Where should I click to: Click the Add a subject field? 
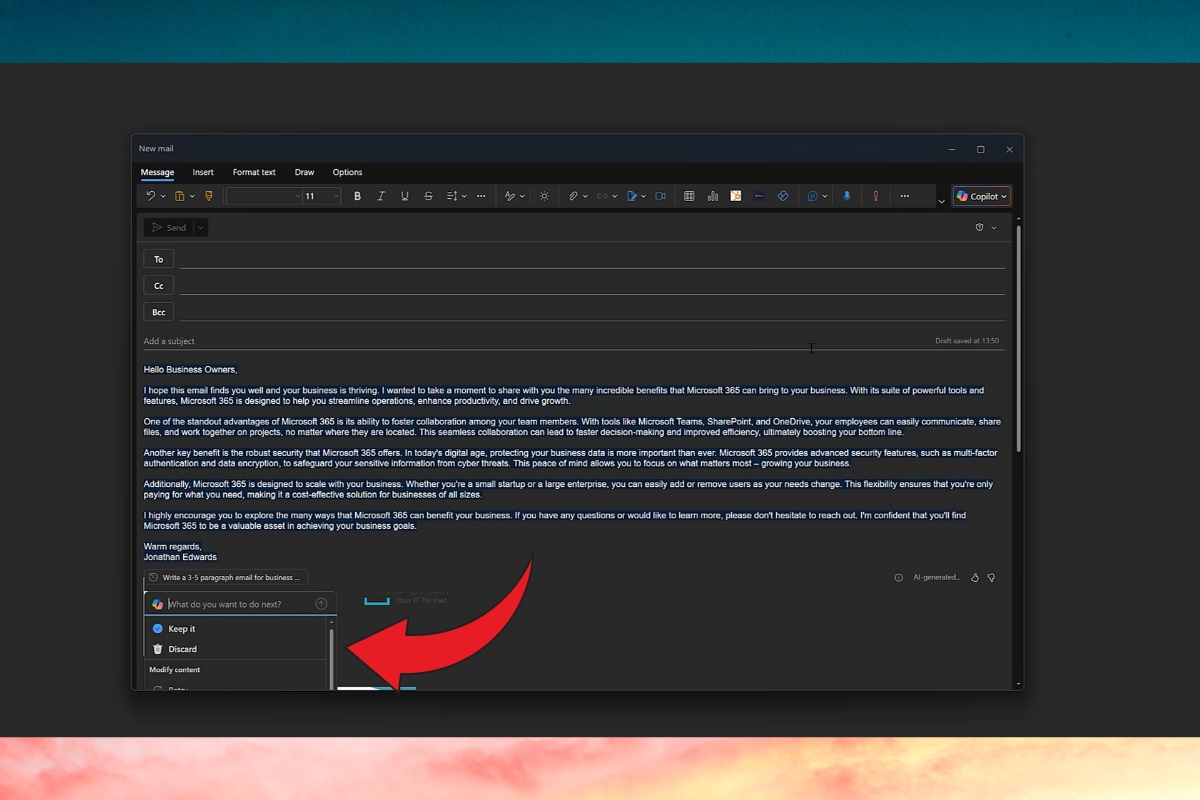(535, 341)
